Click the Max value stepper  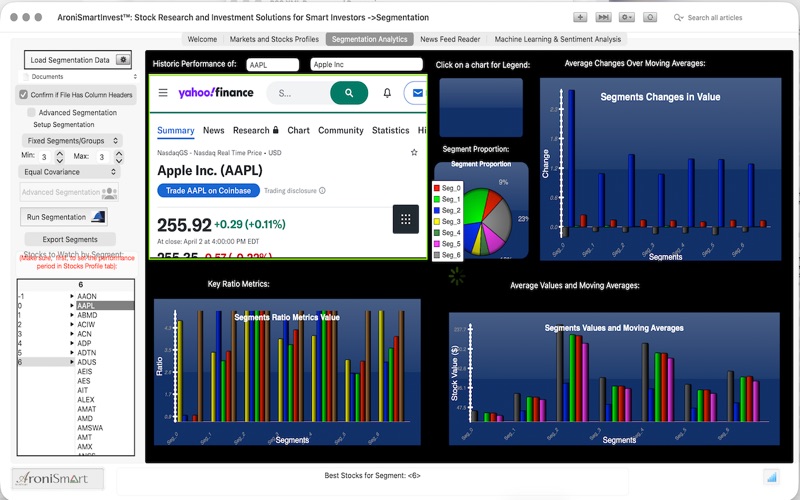point(119,157)
